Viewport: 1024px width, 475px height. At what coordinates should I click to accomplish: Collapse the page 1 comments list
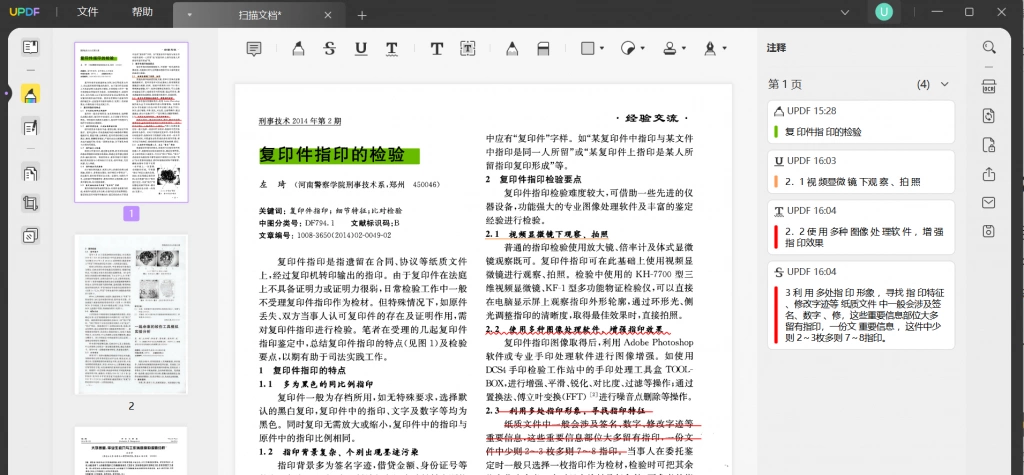944,84
